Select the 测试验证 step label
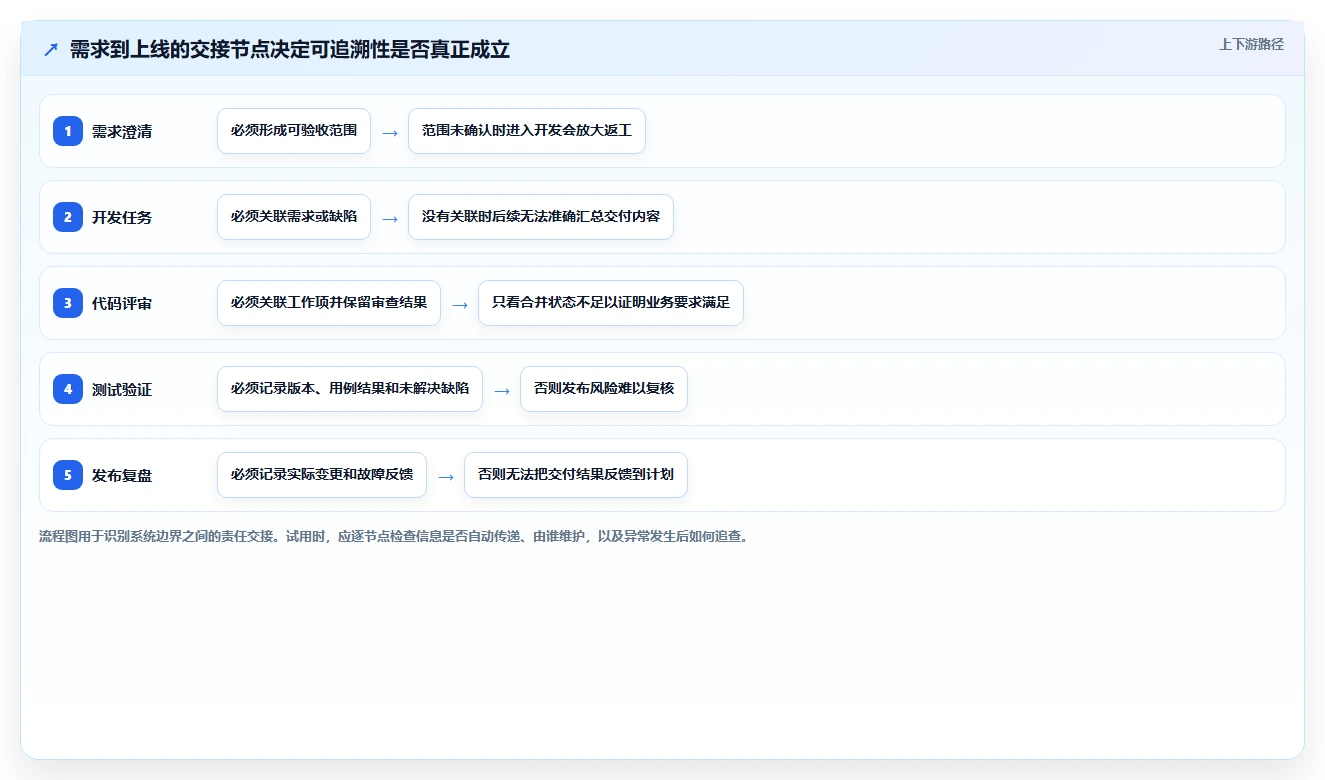Image resolution: width=1325 pixels, height=780 pixels. [122, 389]
